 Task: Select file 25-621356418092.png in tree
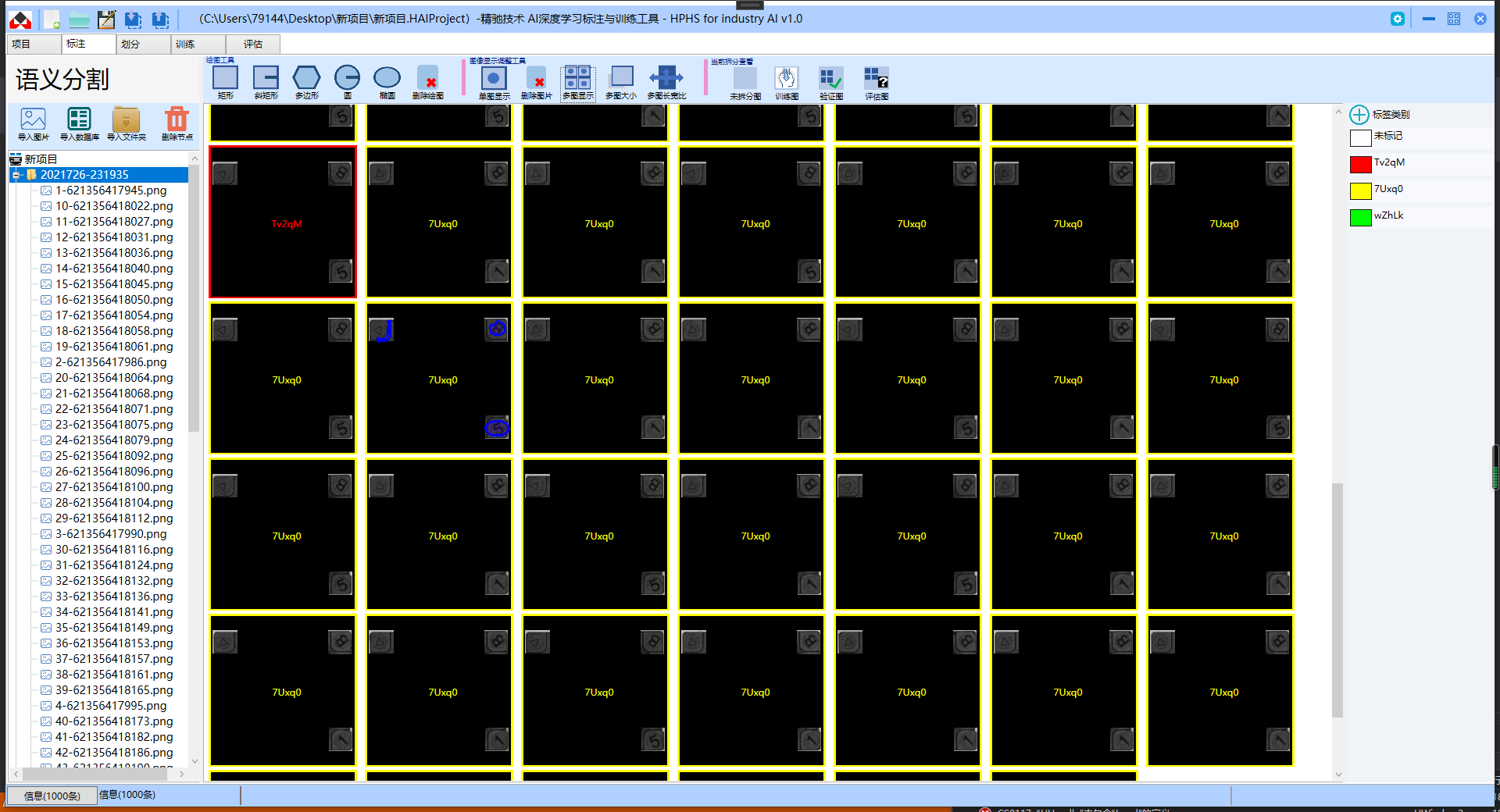coord(114,456)
